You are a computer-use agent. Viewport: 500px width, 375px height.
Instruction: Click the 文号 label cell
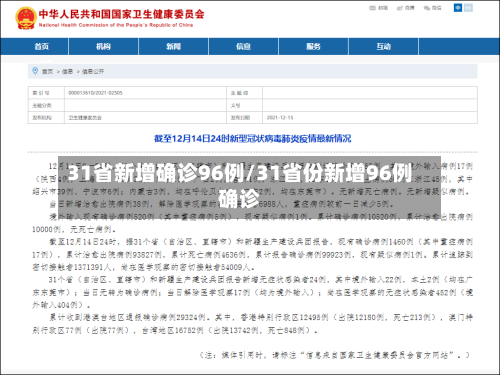pos(244,105)
